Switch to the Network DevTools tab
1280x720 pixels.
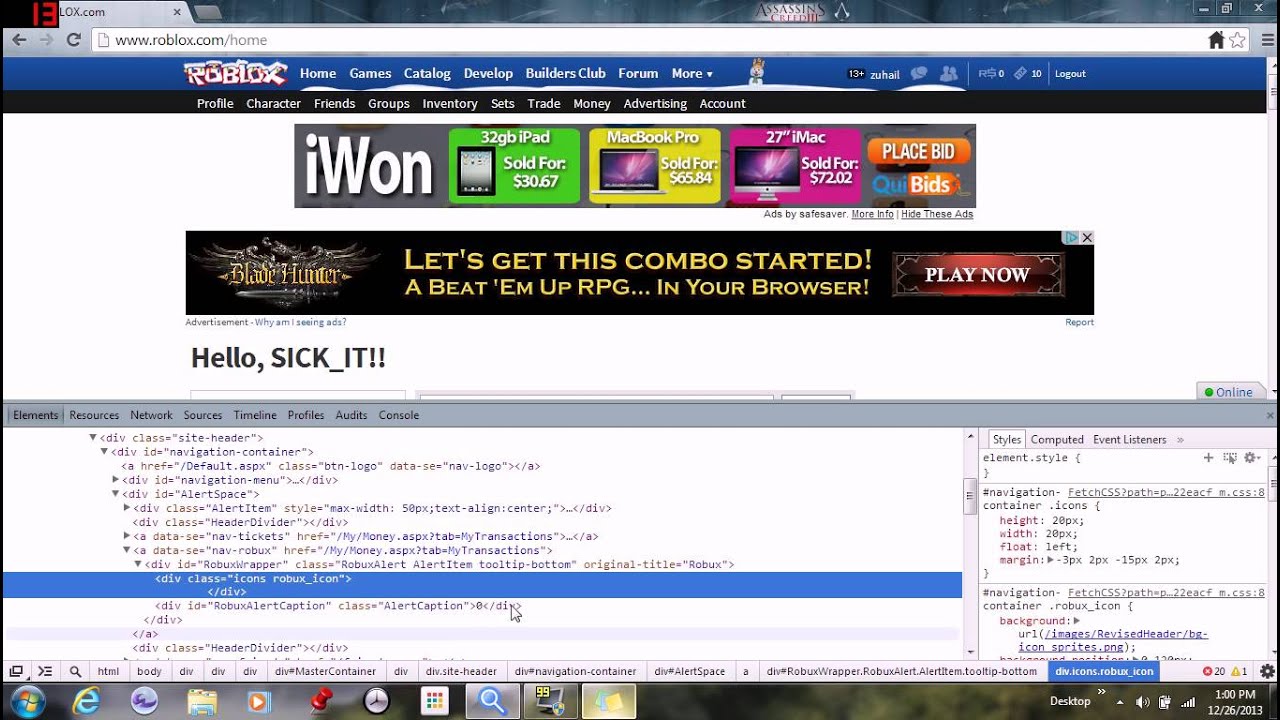point(151,415)
